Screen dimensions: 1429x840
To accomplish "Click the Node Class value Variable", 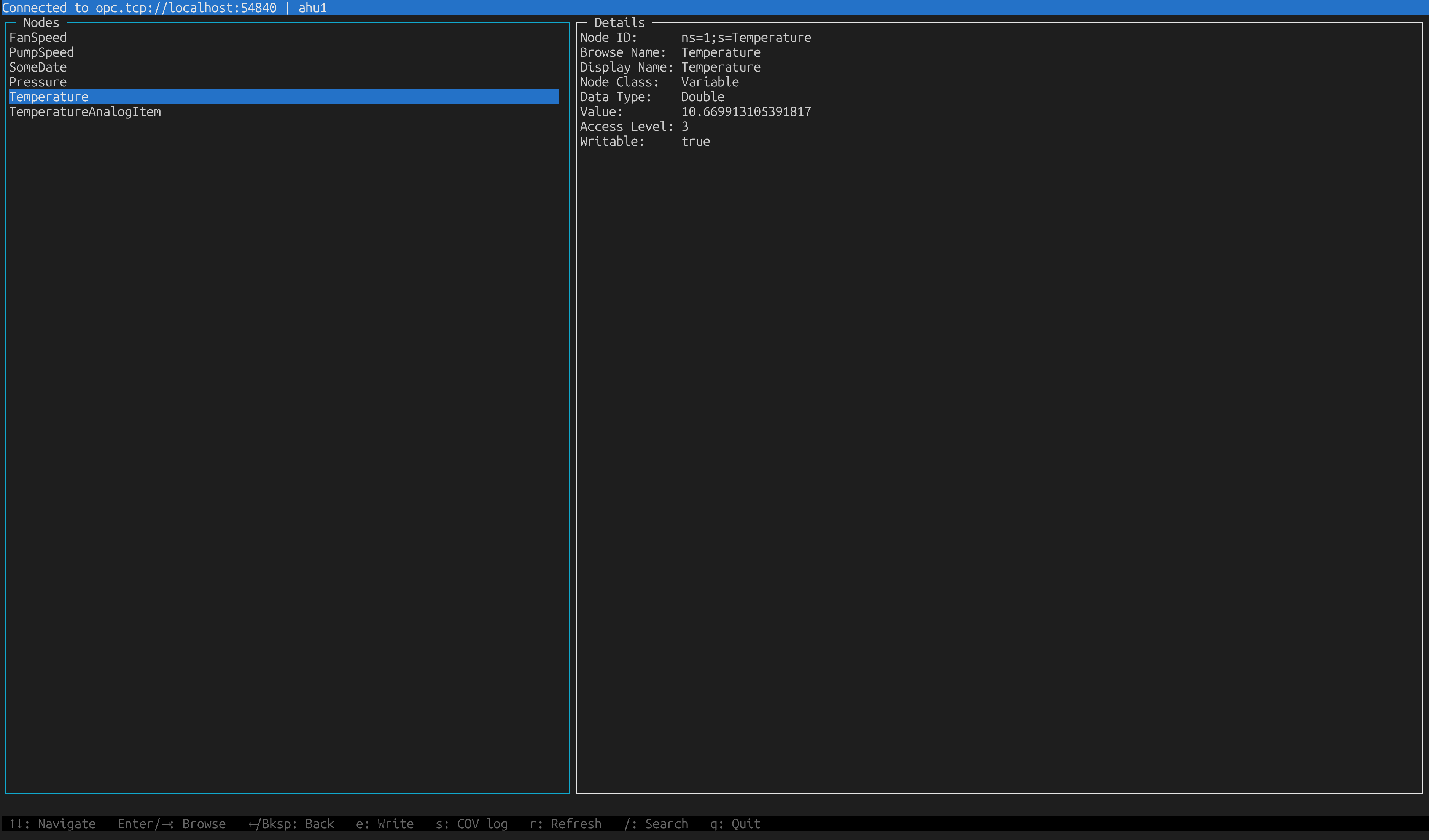I will click(x=710, y=82).
